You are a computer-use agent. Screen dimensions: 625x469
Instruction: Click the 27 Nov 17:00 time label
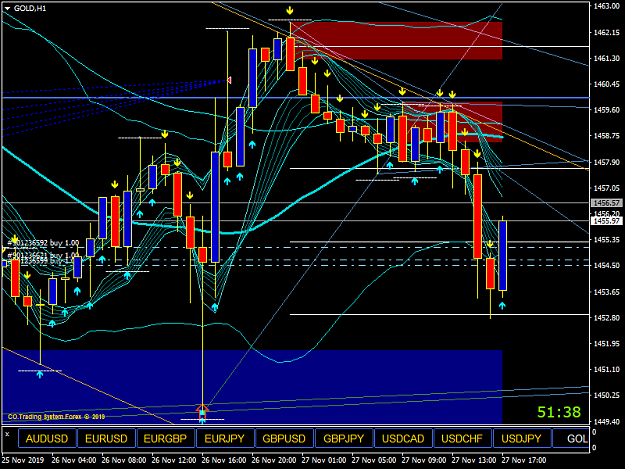(x=524, y=460)
